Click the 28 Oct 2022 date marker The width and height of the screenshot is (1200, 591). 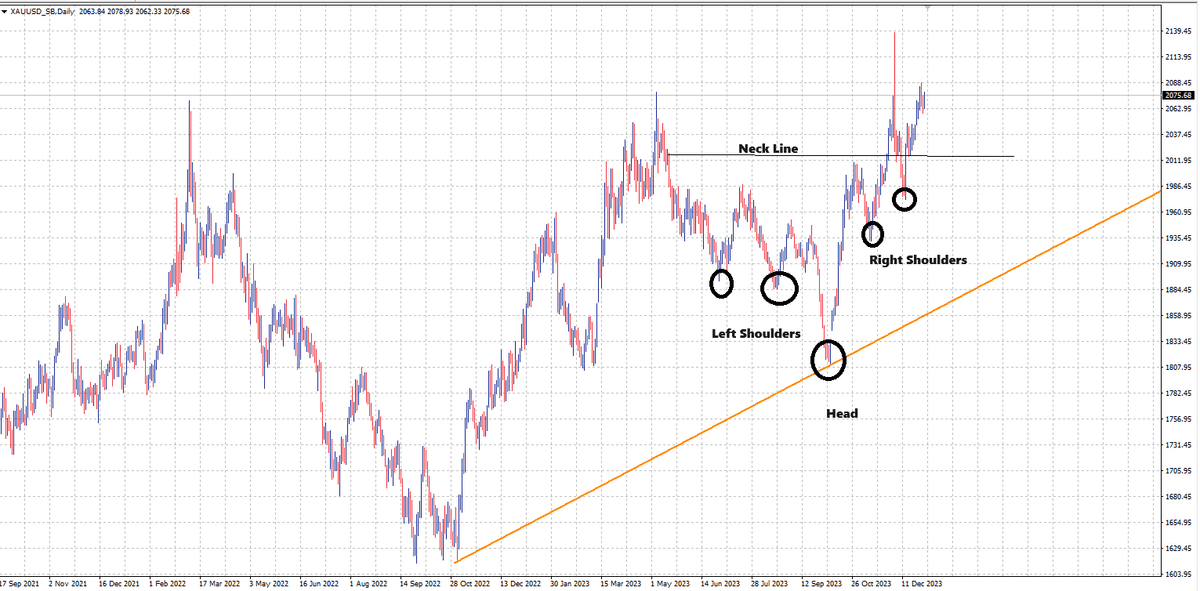pos(472,581)
